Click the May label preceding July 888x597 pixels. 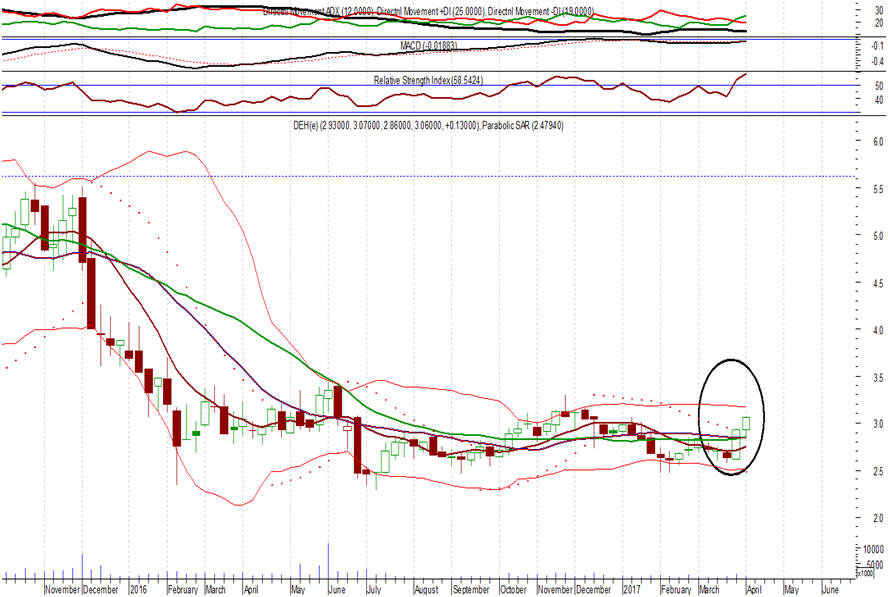[x=298, y=590]
